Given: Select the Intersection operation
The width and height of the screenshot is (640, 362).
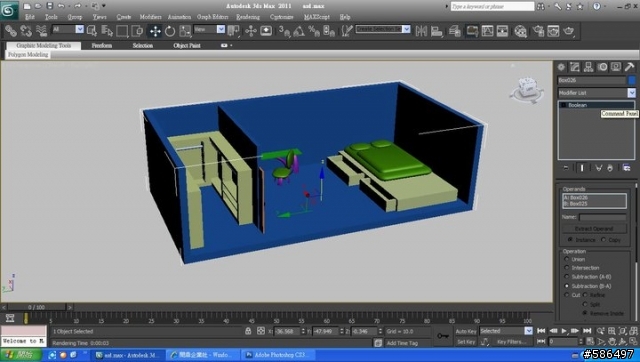Looking at the screenshot, I should [567, 268].
